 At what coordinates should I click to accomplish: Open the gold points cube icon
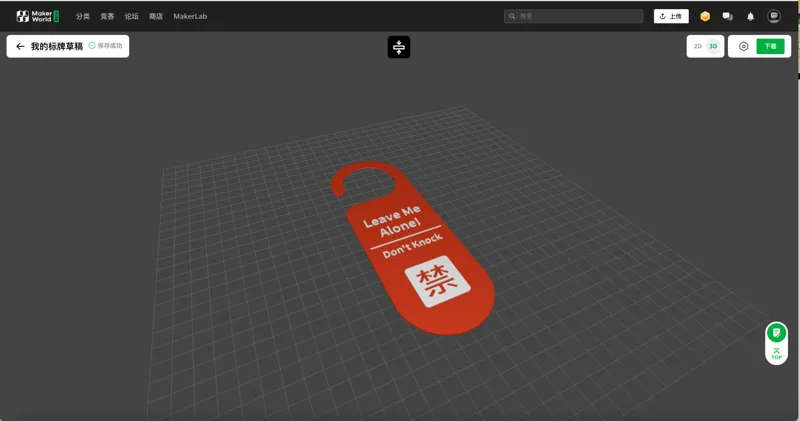coord(705,16)
